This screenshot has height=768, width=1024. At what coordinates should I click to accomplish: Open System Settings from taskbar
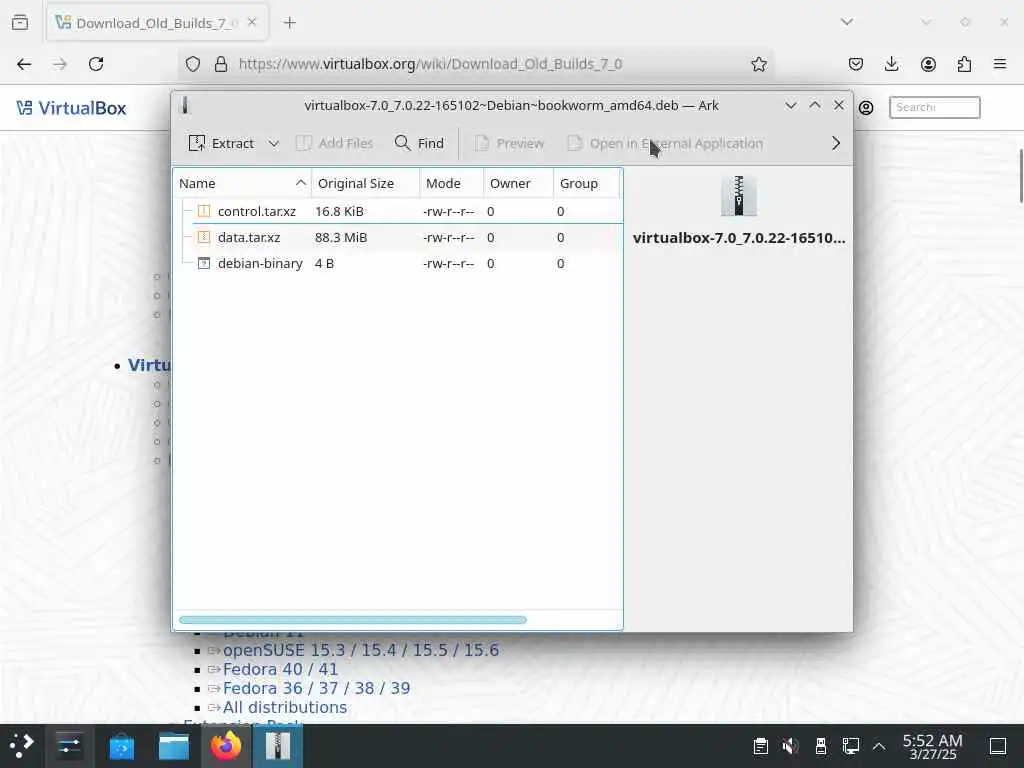pyautogui.click(x=69, y=746)
